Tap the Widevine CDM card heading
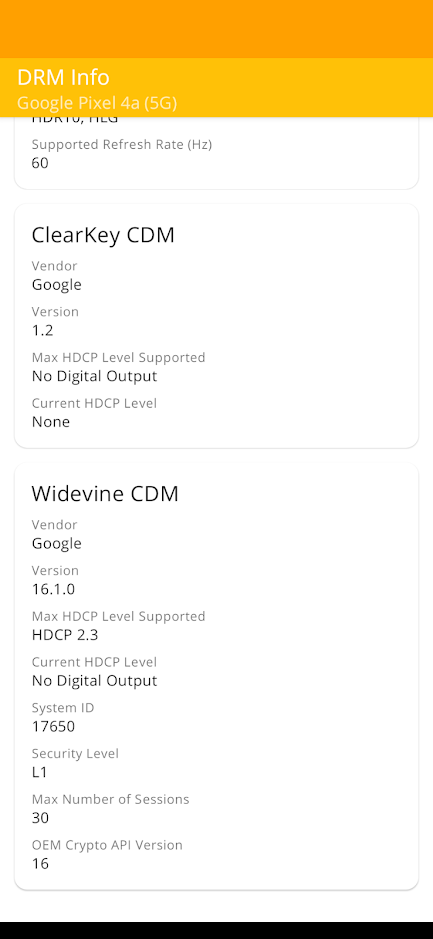The image size is (433, 939). point(105,493)
